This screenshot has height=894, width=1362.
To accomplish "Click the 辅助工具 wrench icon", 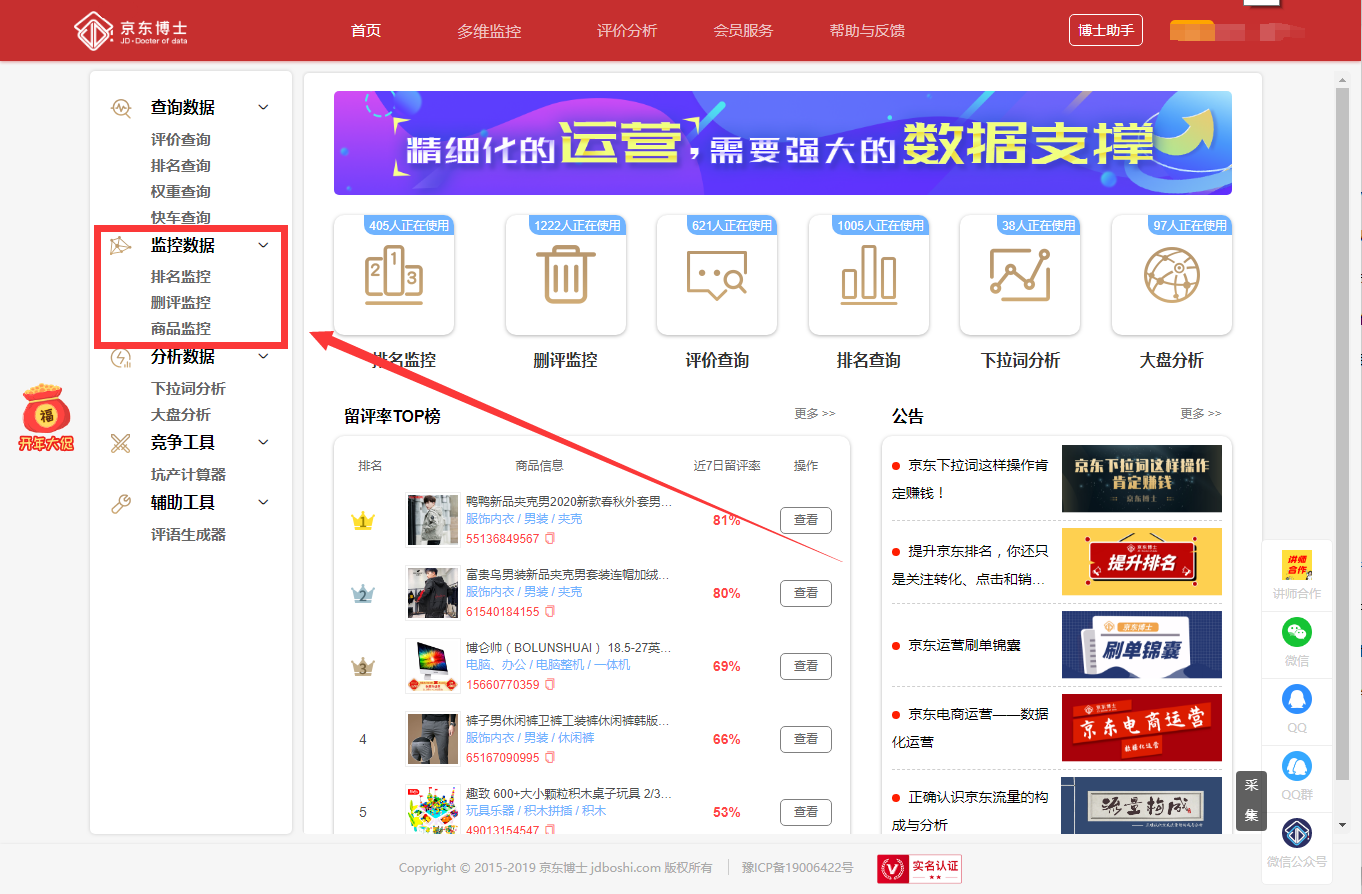I will click(x=121, y=503).
